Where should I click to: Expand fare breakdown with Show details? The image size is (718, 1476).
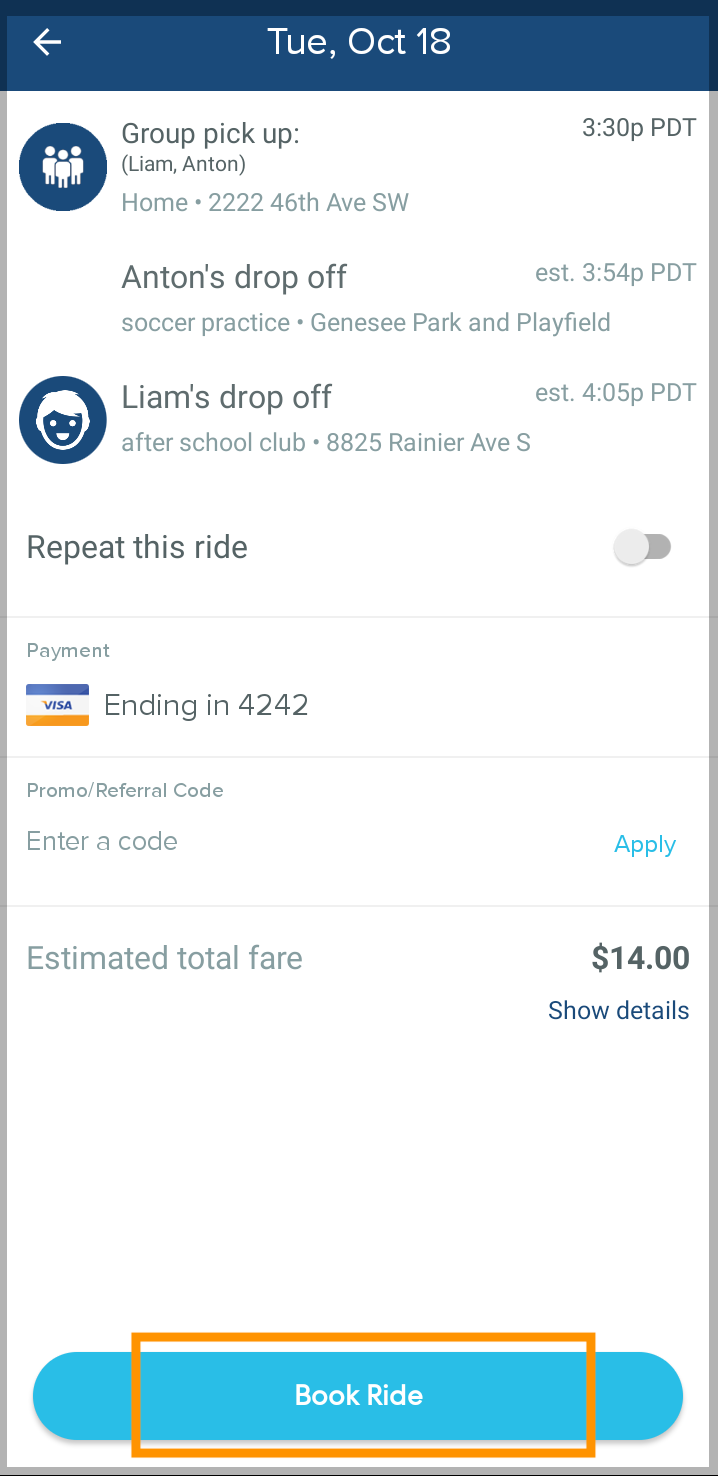click(618, 1010)
